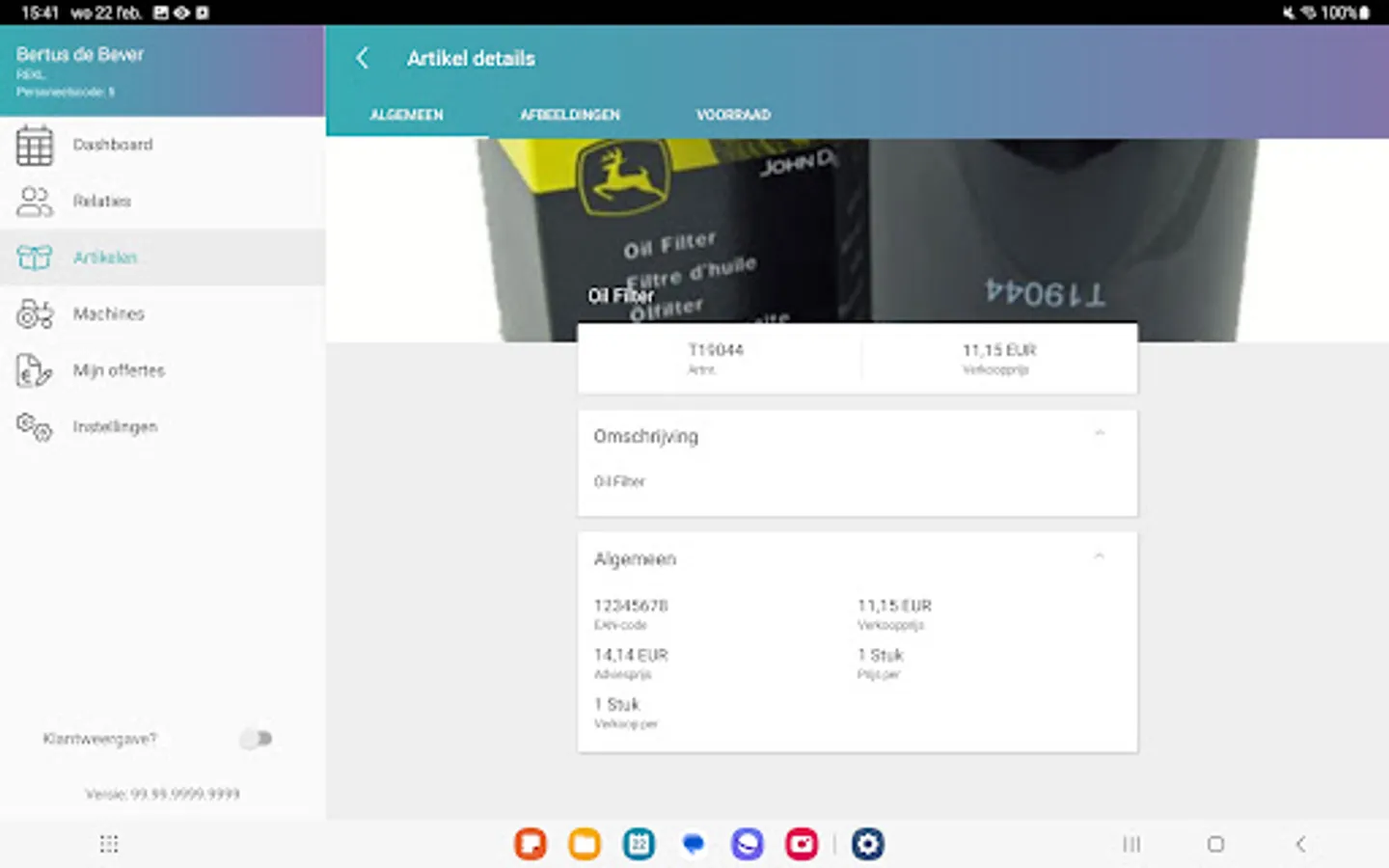Image resolution: width=1389 pixels, height=868 pixels.
Task: Open the yellow folder app in taskbar
Action: click(x=585, y=844)
